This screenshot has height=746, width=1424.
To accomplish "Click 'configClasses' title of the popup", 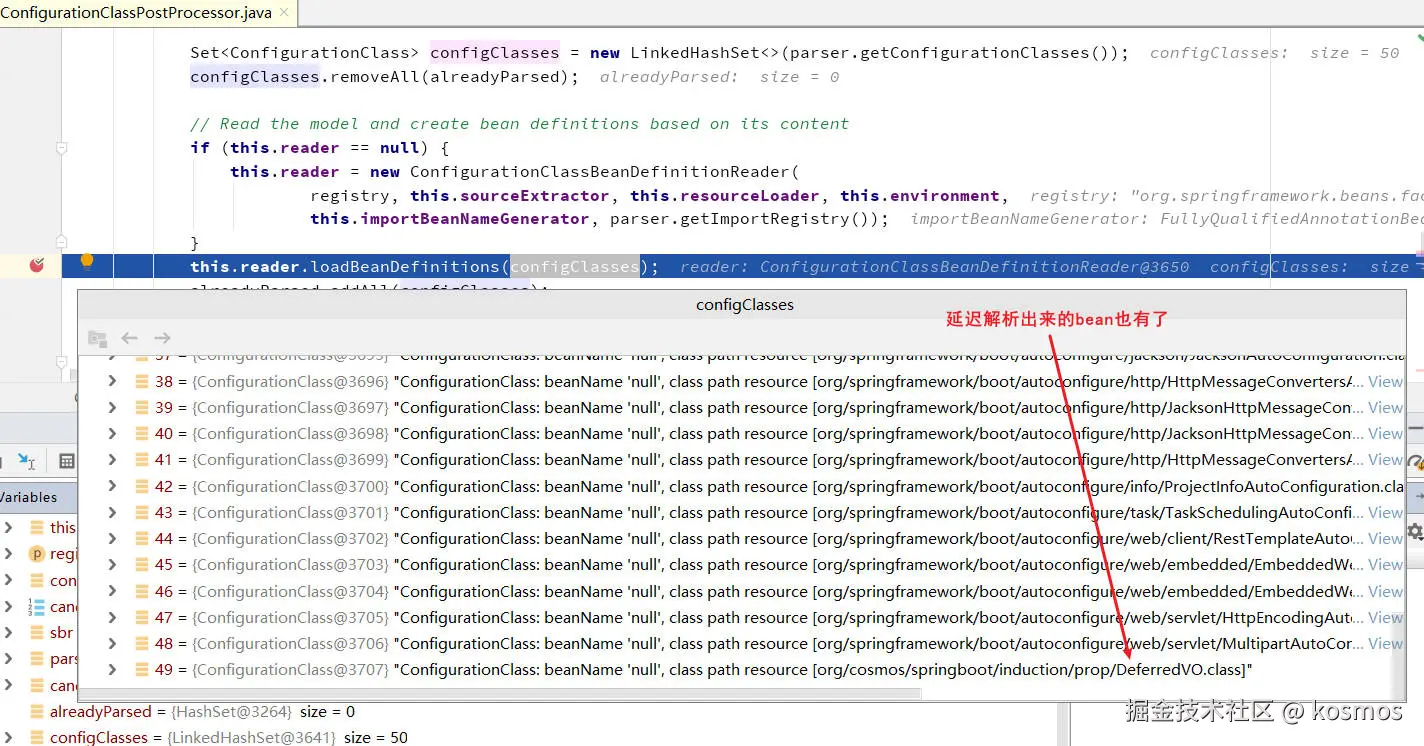I will [745, 305].
